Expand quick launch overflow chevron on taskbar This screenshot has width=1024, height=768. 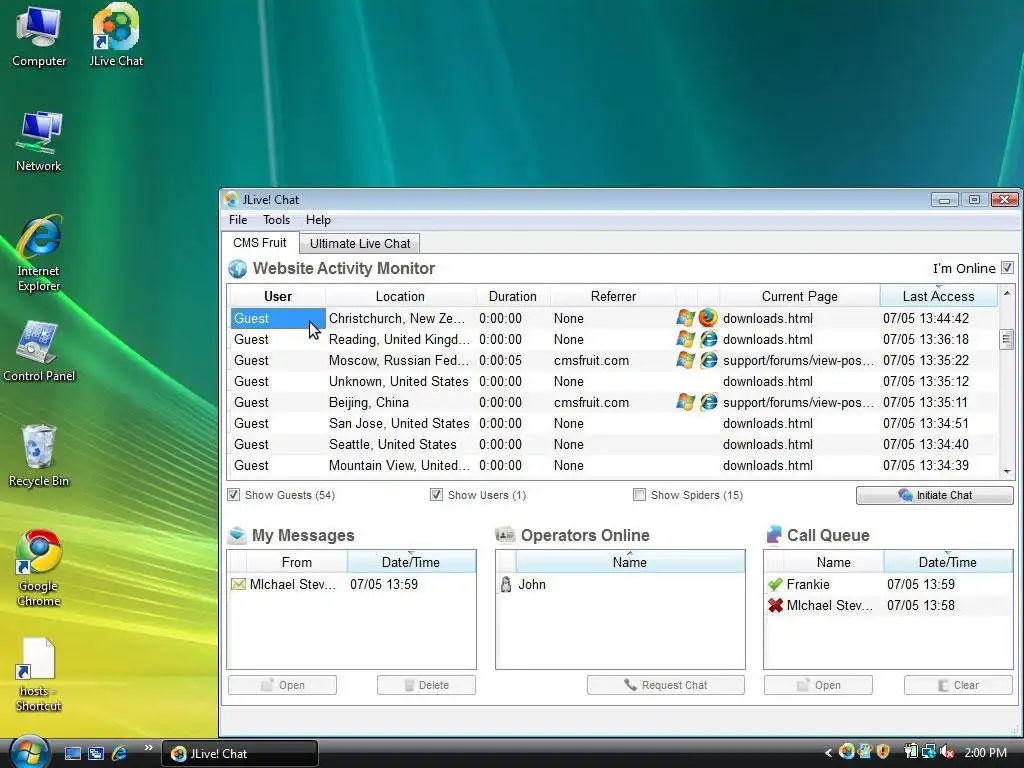[x=149, y=747]
